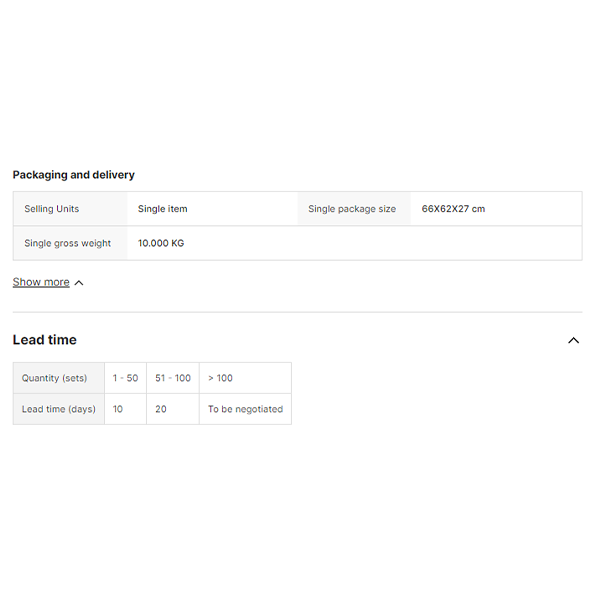Click the 66X62X27 cm package size value
This screenshot has width=600, height=600.
coord(453,209)
